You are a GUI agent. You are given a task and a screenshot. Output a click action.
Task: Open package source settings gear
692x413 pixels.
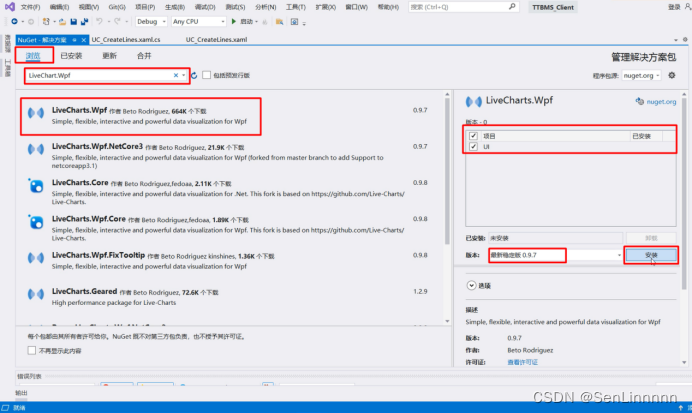672,75
